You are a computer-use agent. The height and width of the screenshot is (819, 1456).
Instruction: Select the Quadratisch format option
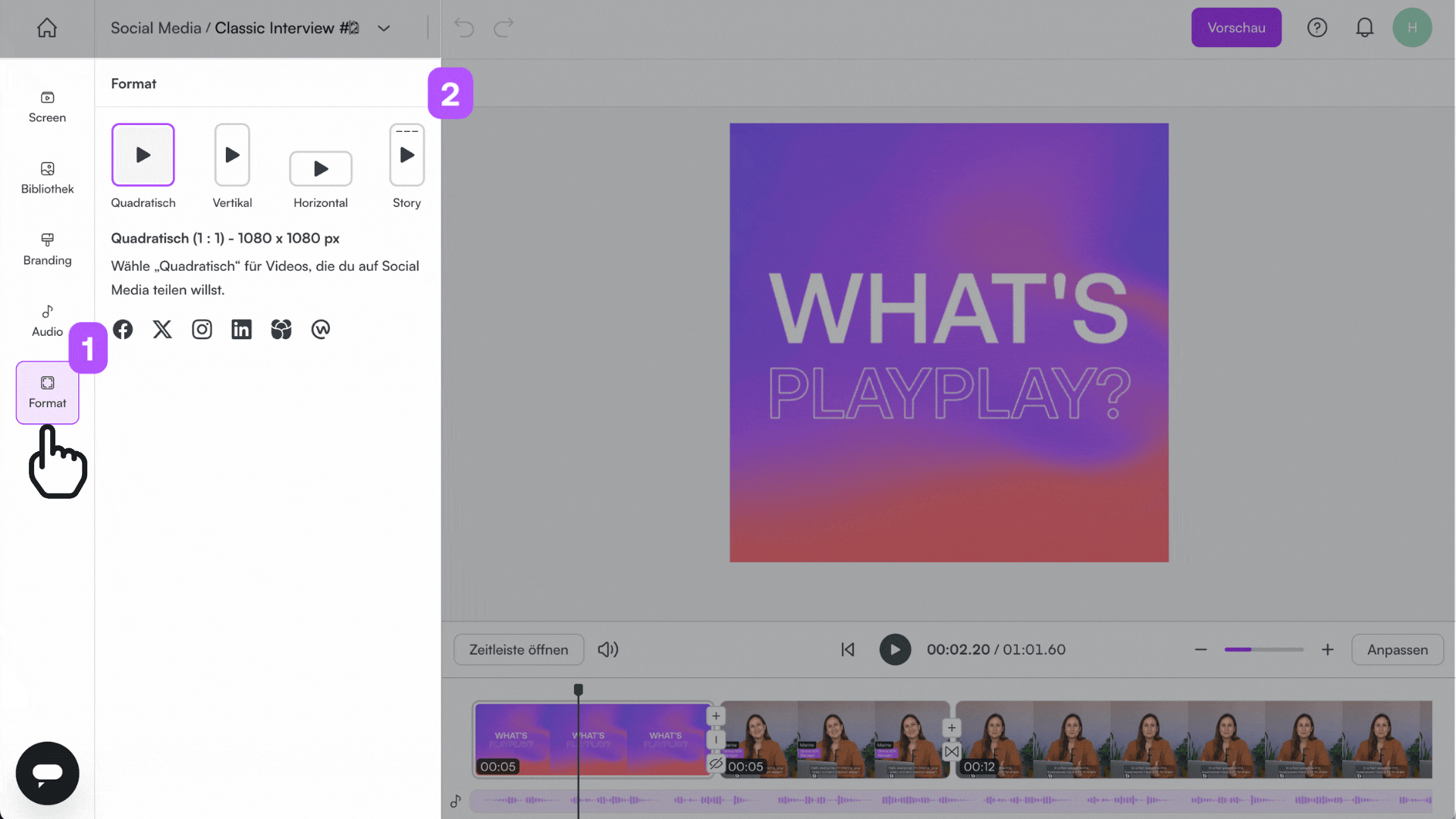click(x=143, y=155)
